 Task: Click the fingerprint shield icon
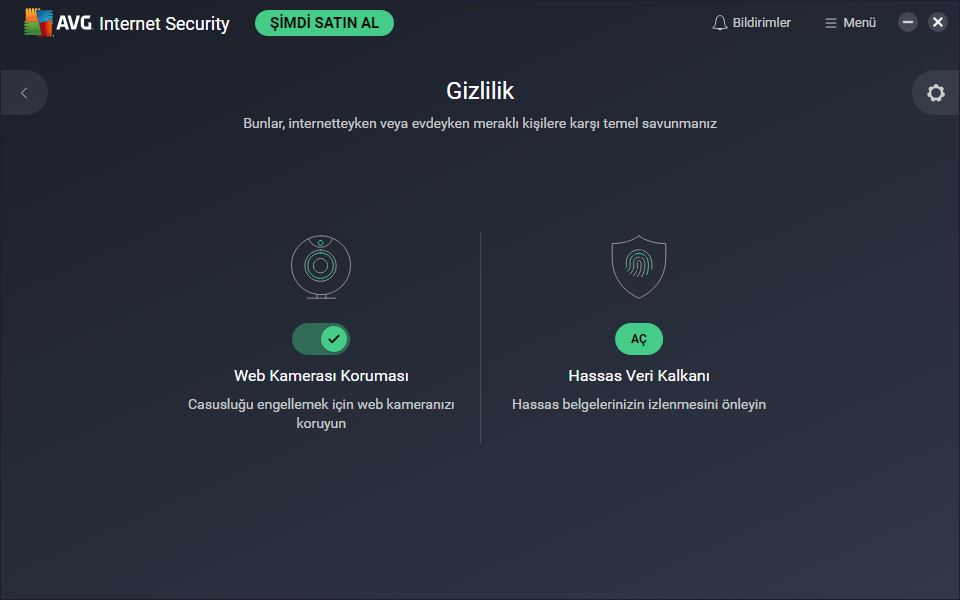[639, 267]
